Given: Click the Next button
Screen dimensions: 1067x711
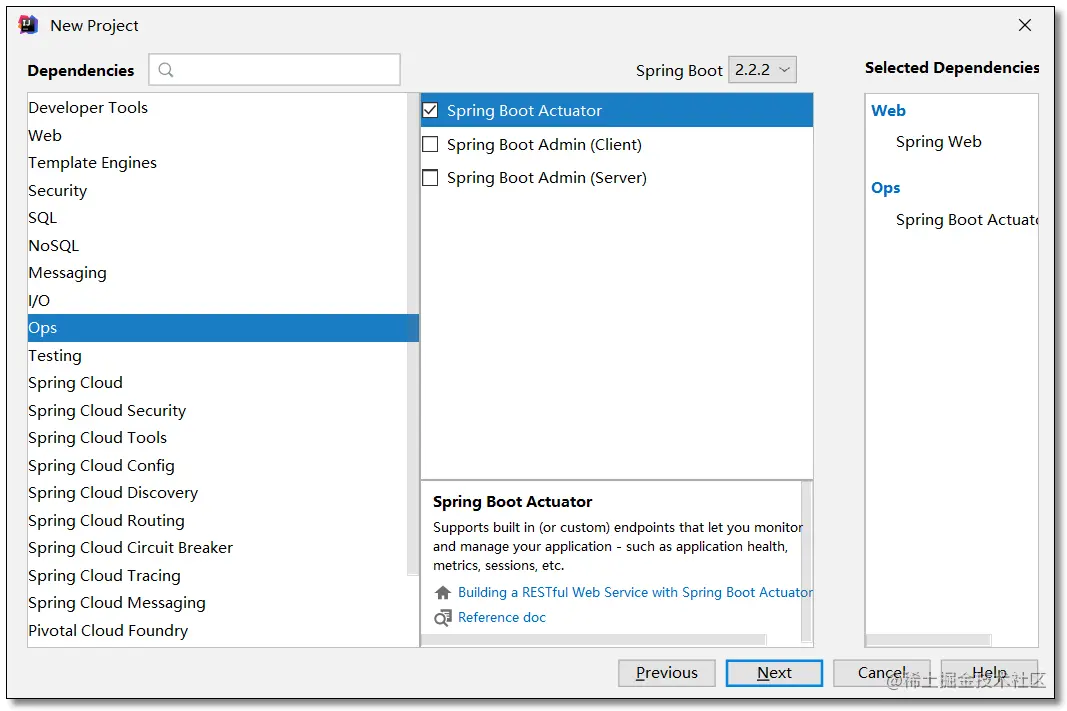Looking at the screenshot, I should tap(774, 673).
